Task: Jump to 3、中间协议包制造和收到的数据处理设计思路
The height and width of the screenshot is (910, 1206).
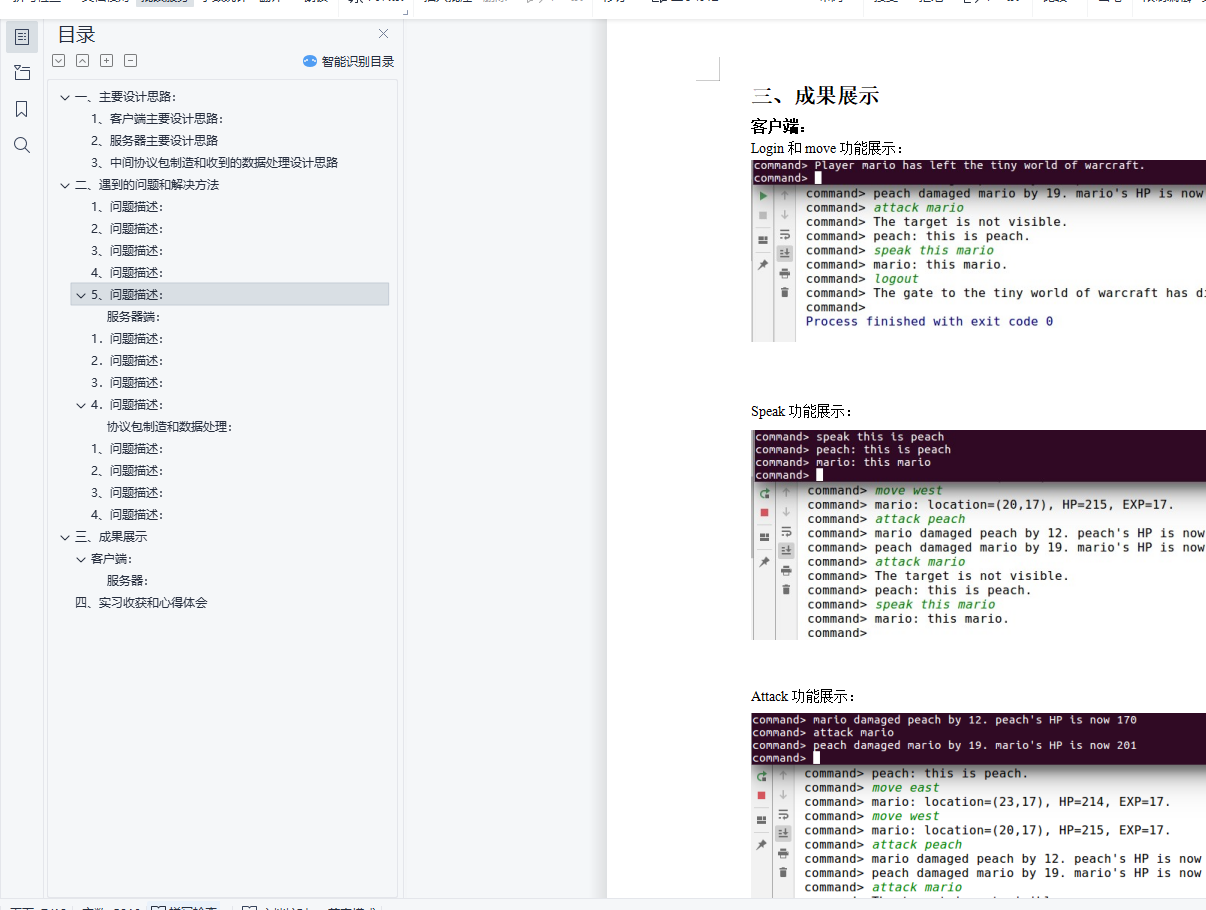Action: (x=214, y=163)
